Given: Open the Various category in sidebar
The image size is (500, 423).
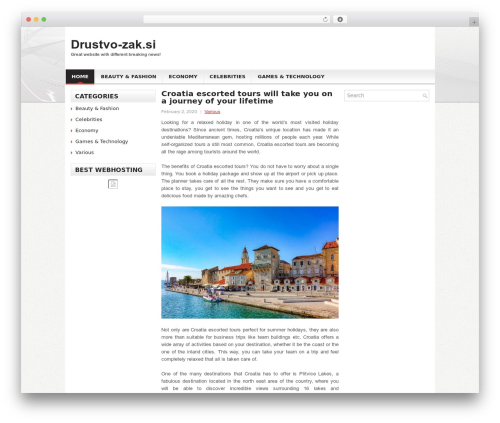Looking at the screenshot, I should [x=85, y=152].
